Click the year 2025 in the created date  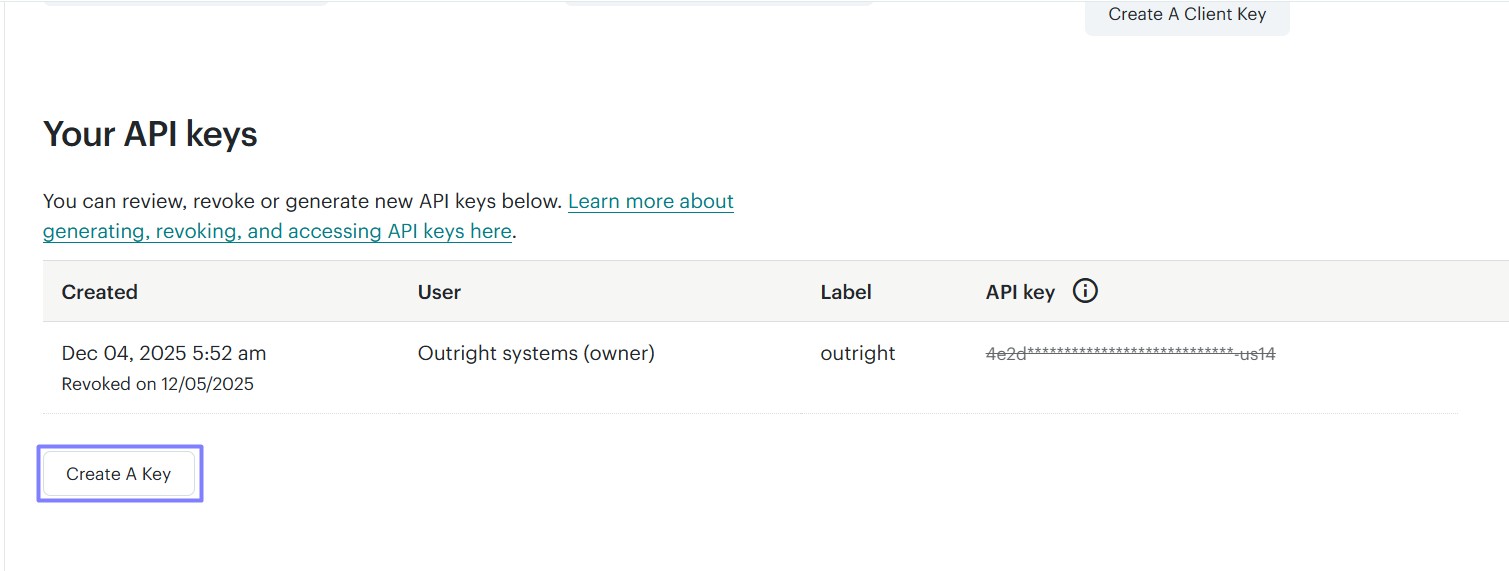click(162, 353)
